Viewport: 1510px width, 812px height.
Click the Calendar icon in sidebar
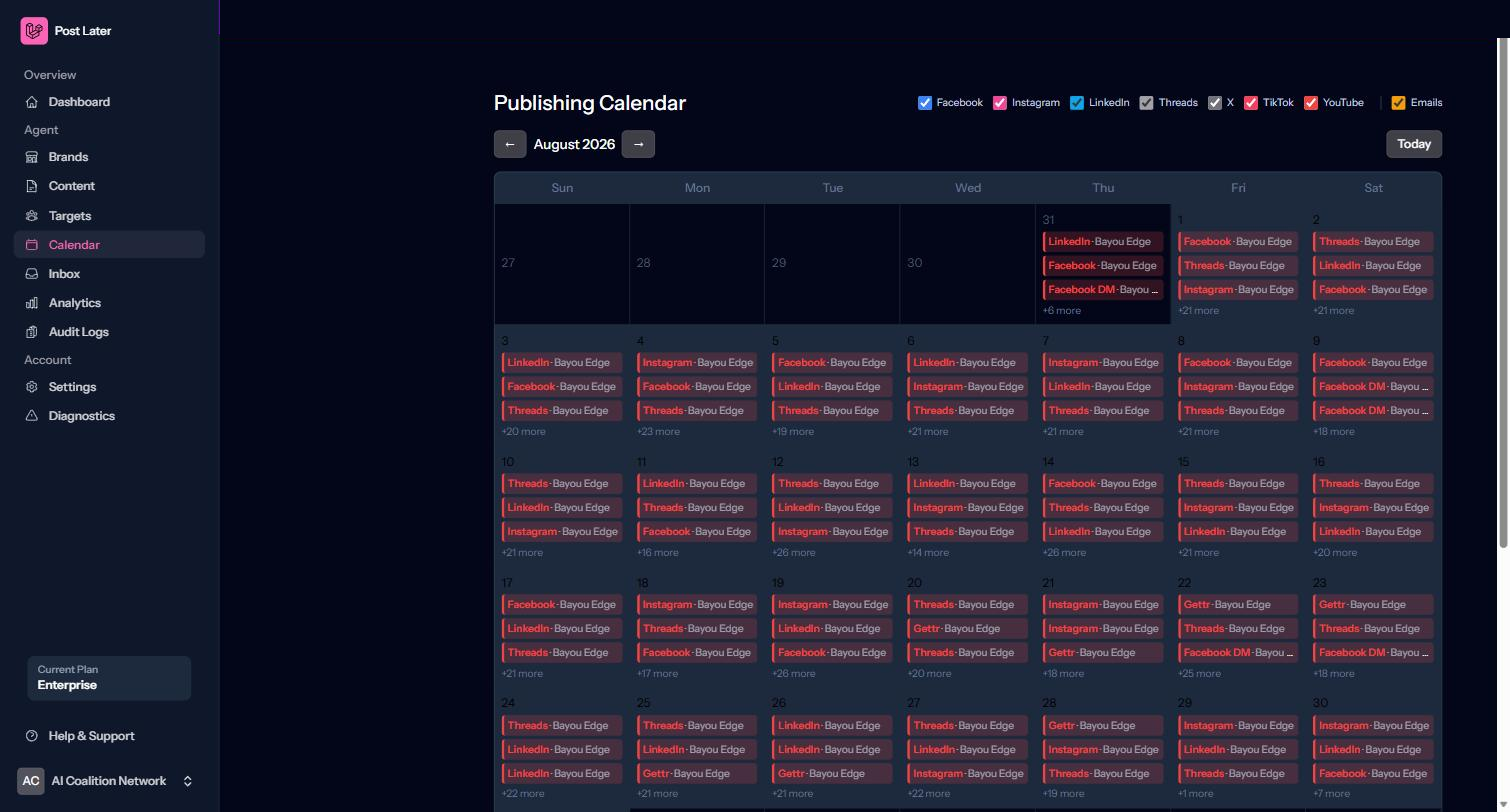[x=32, y=245]
